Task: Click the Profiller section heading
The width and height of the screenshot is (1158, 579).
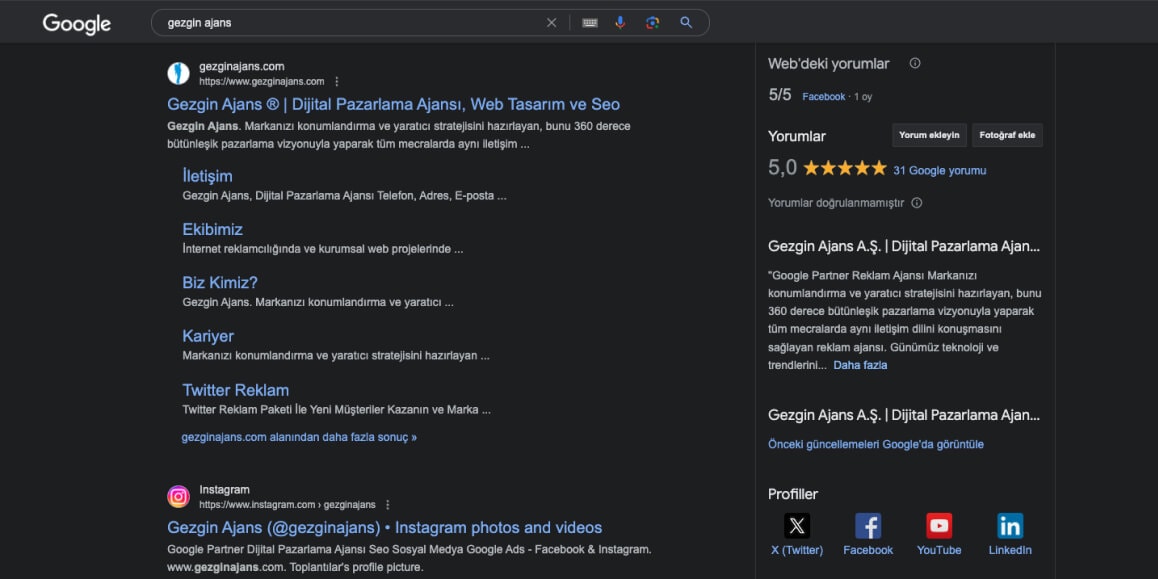Action: (x=793, y=494)
